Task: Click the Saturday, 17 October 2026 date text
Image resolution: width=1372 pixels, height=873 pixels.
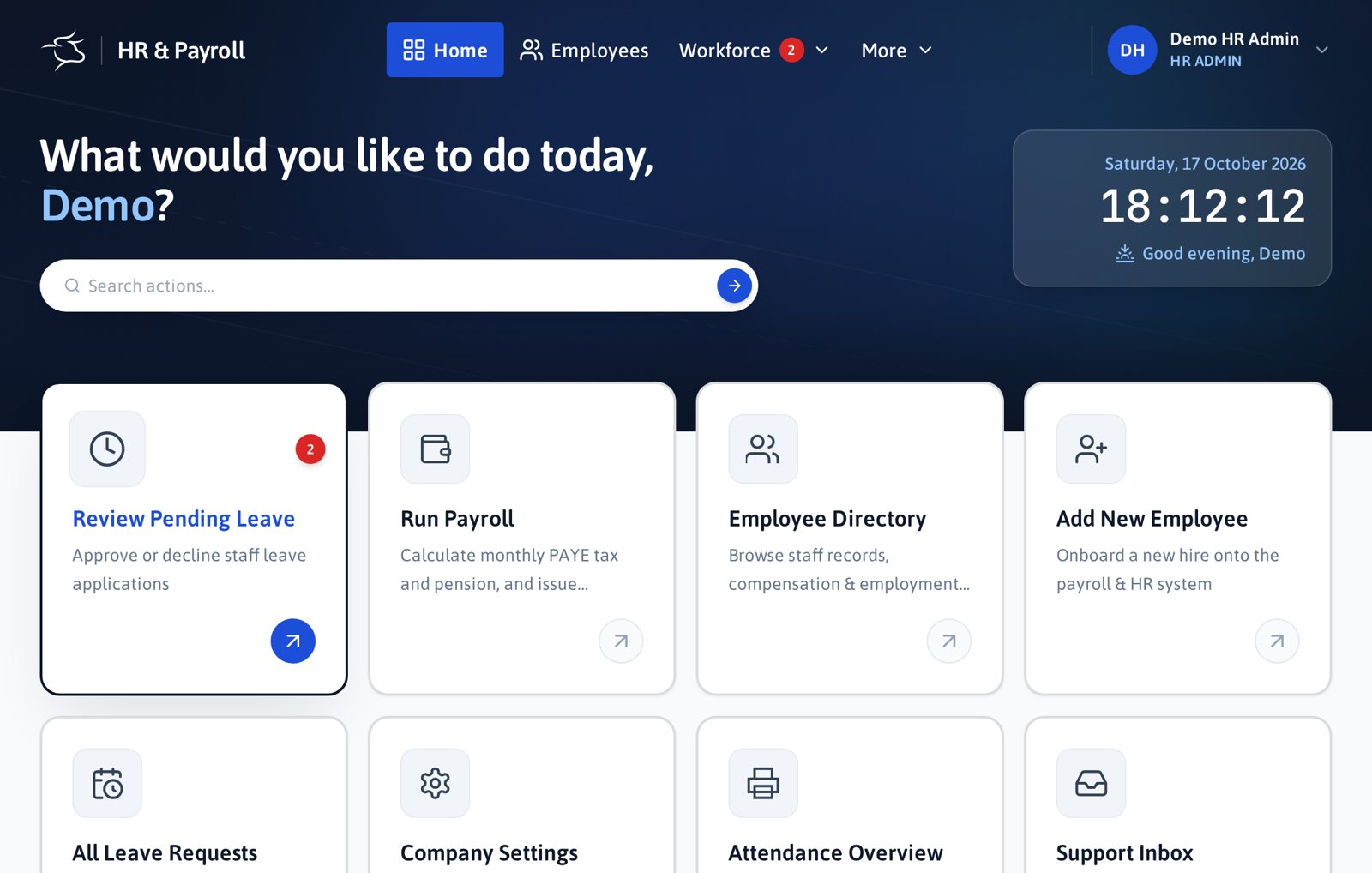Action: [x=1205, y=164]
